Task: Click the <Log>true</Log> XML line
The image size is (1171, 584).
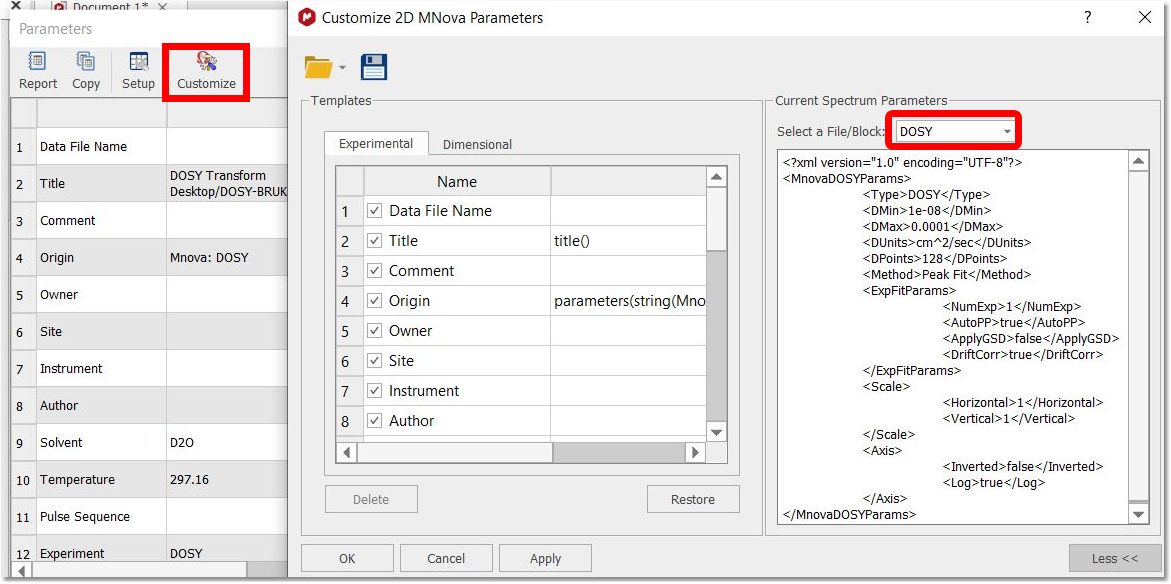Action: pos(993,482)
